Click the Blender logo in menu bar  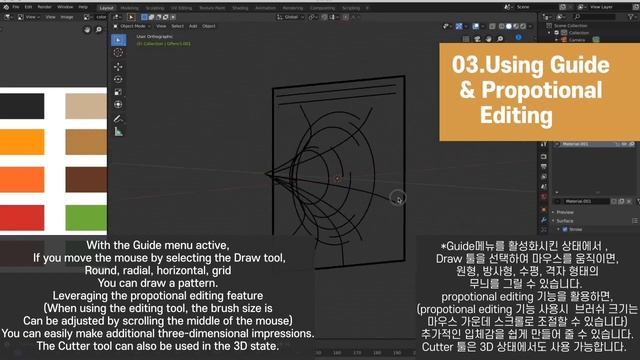click(x=6, y=7)
